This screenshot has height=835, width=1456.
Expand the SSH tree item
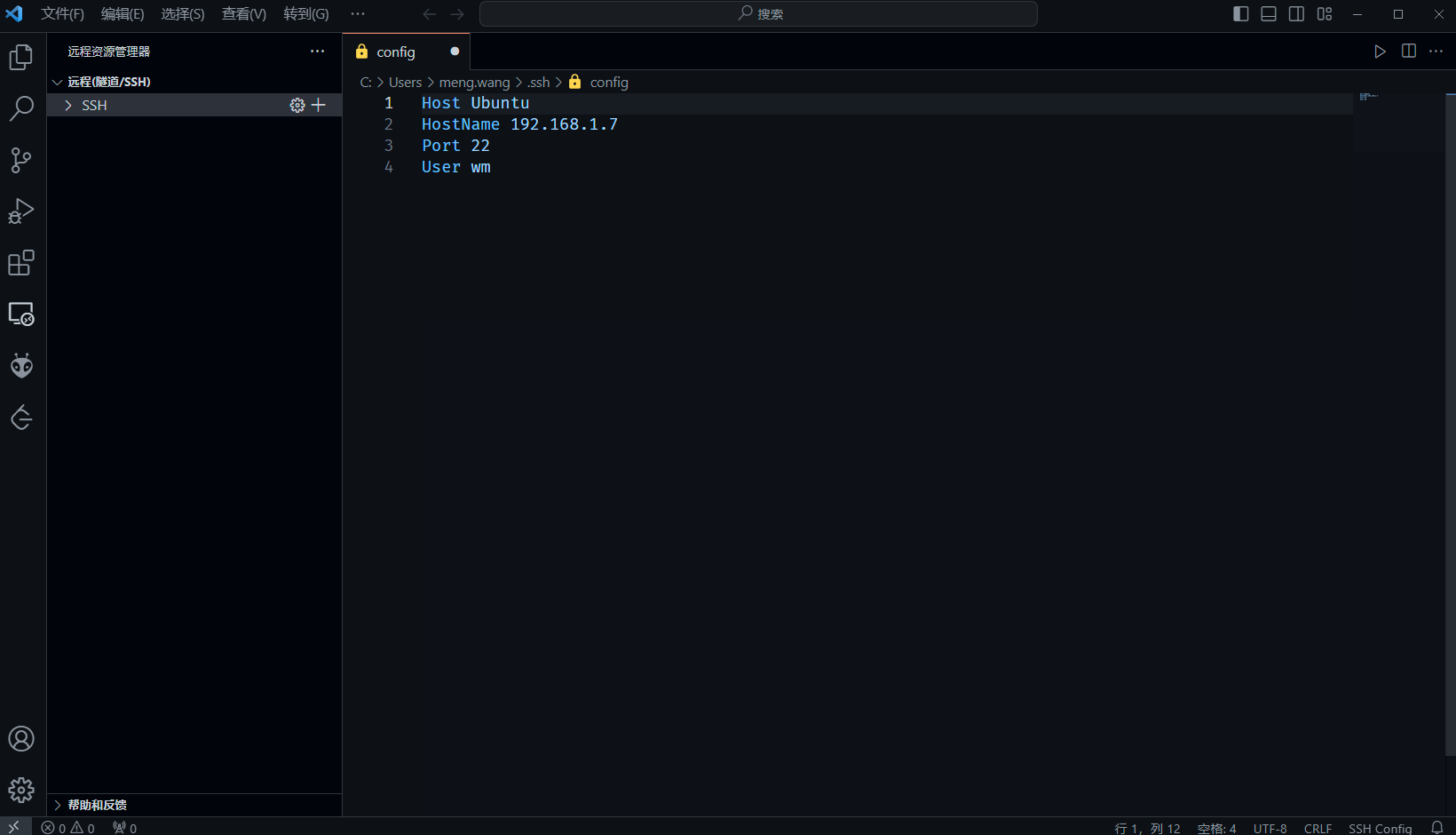coord(68,105)
